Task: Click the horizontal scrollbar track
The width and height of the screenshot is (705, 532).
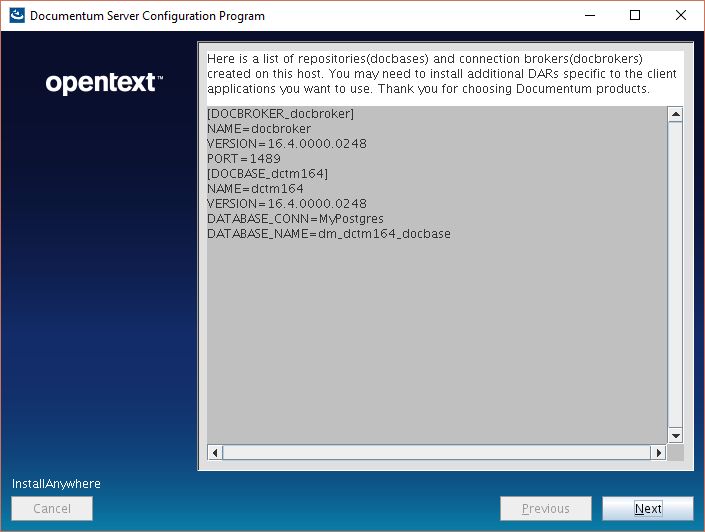Action: point(436,453)
